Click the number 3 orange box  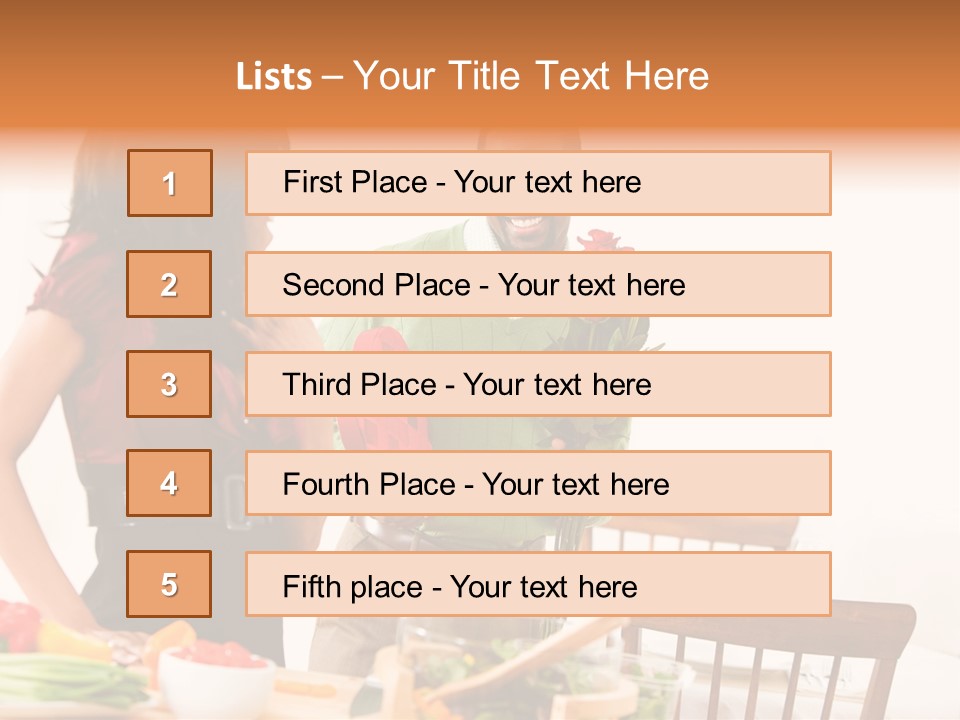(x=169, y=384)
